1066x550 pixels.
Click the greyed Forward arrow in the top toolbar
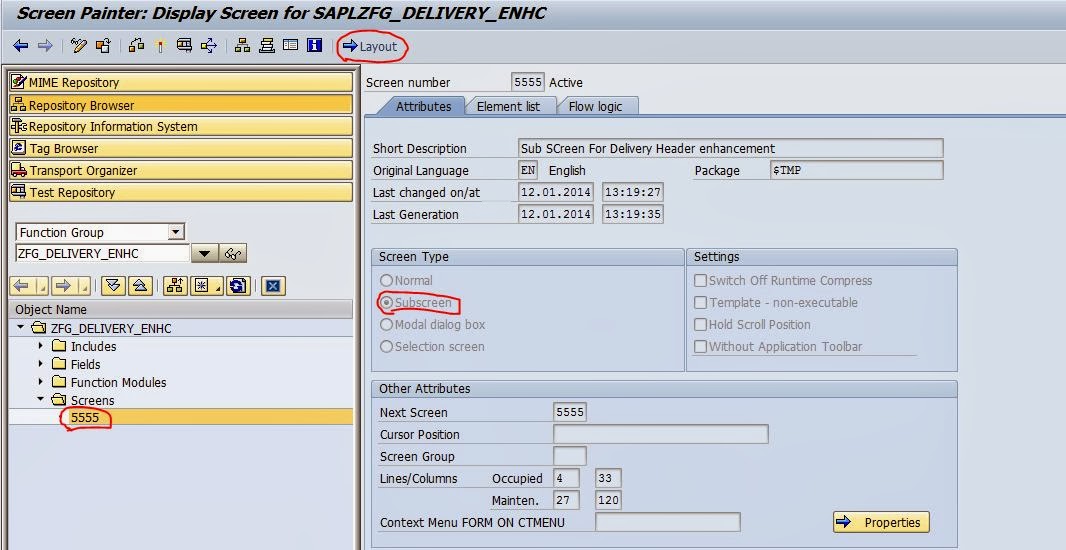[x=45, y=46]
